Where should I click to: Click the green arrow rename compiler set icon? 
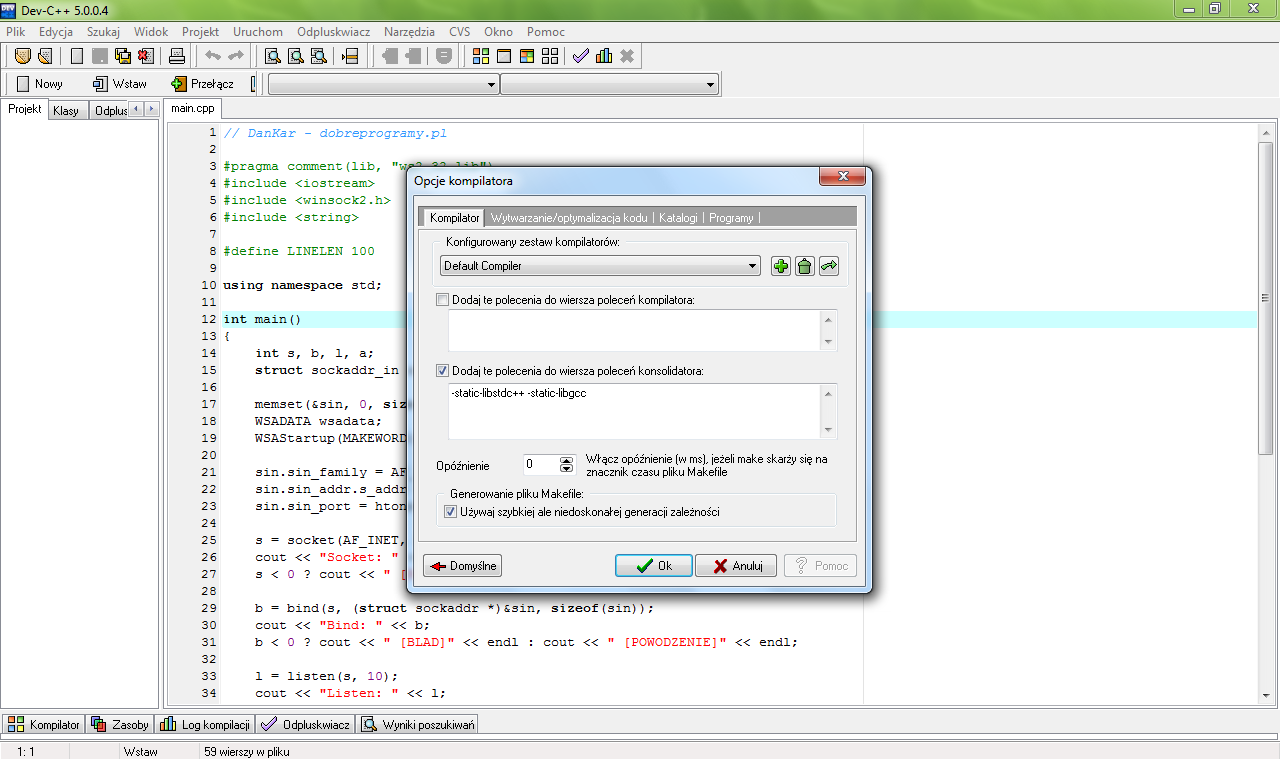click(x=828, y=267)
